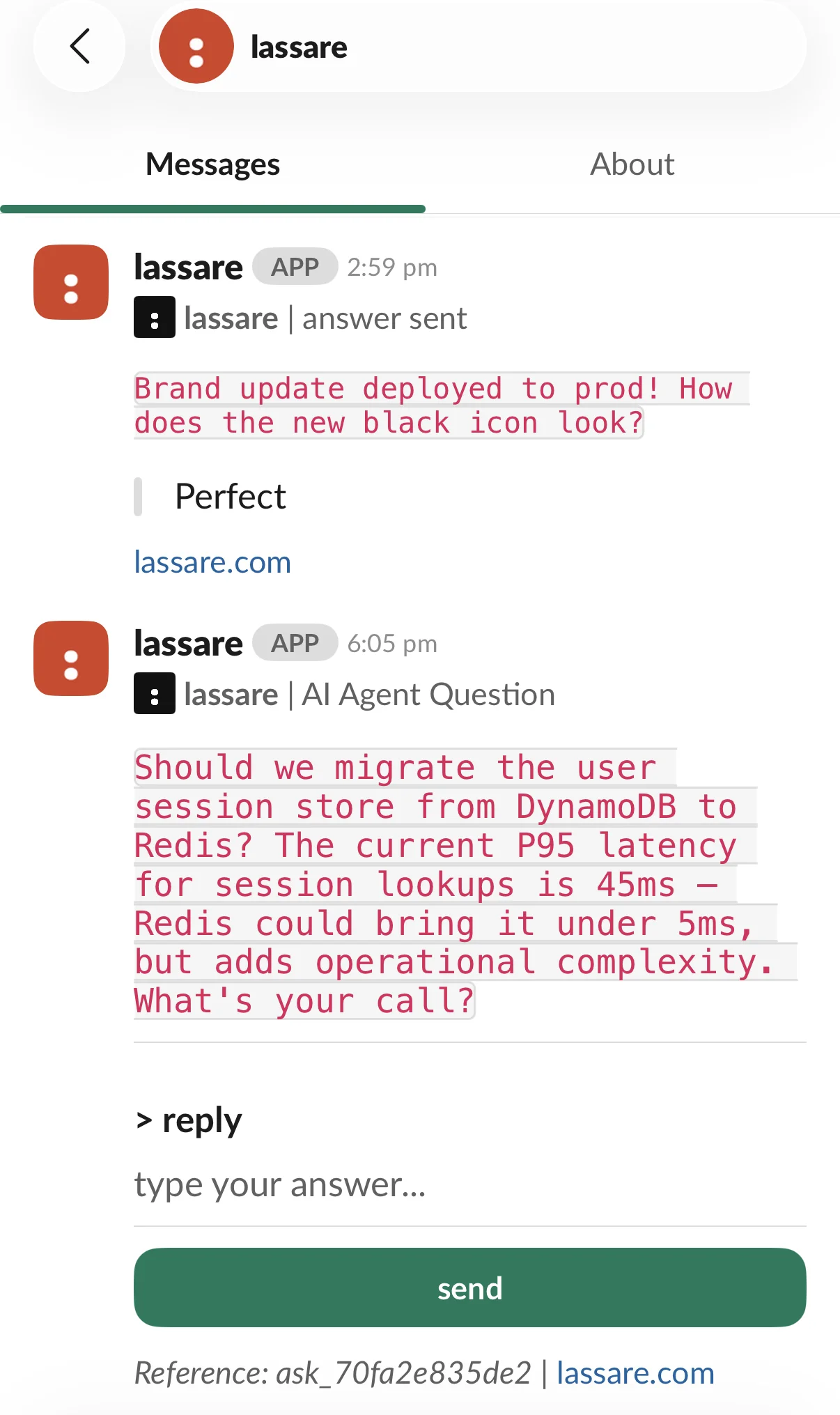Click the 'type your answer' input field
This screenshot has width=840, height=1415.
pyautogui.click(x=280, y=1184)
